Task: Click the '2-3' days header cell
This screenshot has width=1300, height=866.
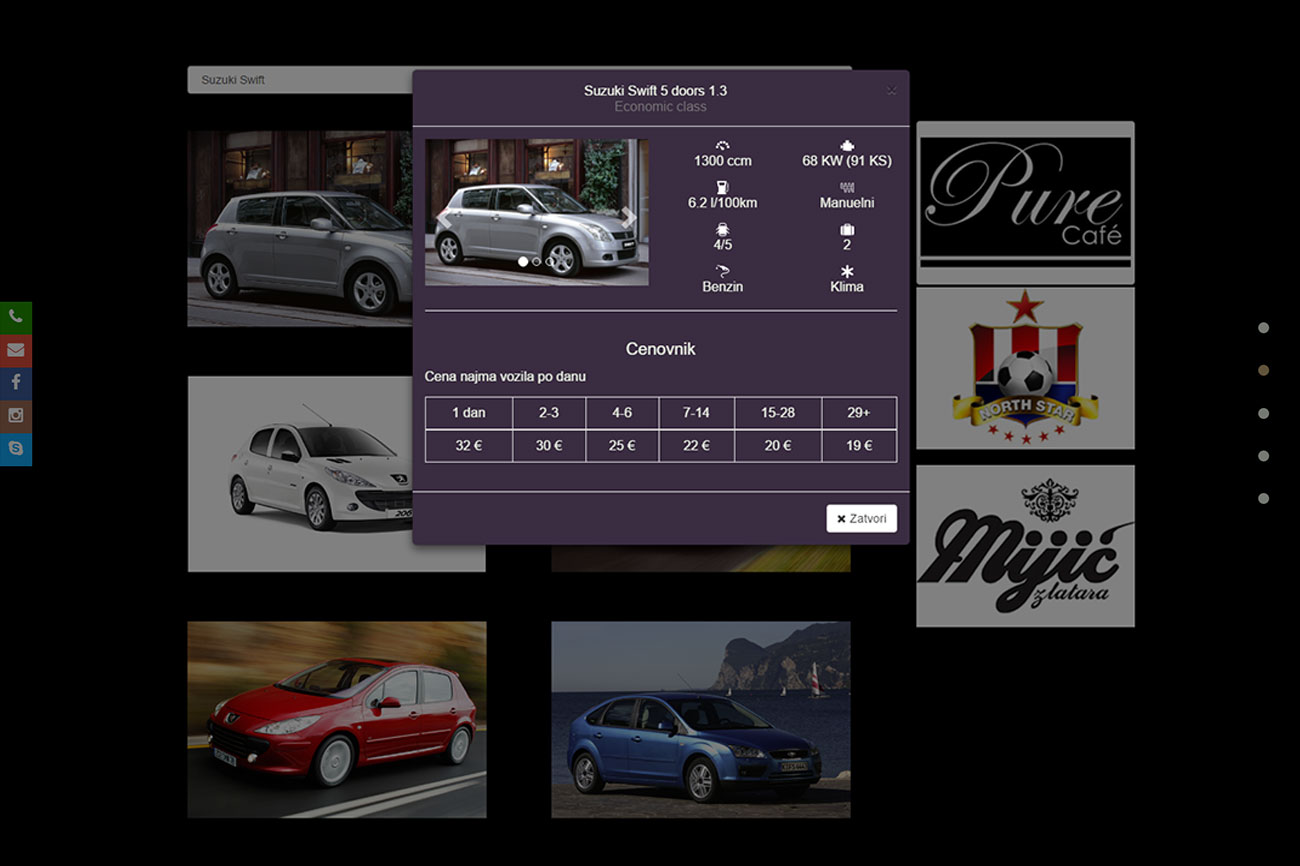Action: tap(549, 413)
